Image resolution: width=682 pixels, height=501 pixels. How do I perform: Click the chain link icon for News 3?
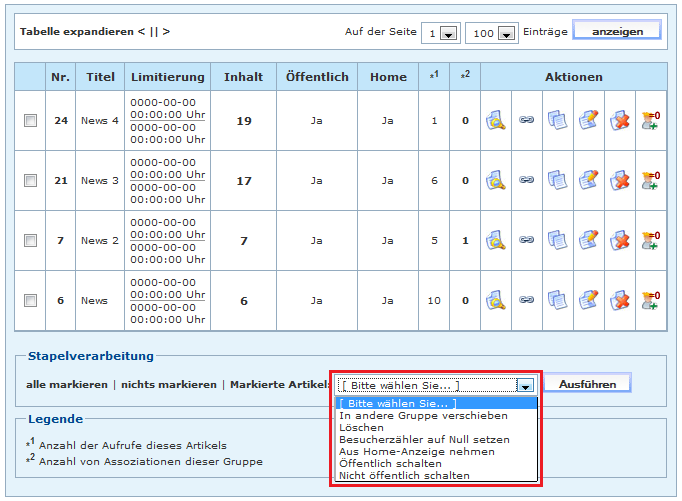pyautogui.click(x=527, y=181)
